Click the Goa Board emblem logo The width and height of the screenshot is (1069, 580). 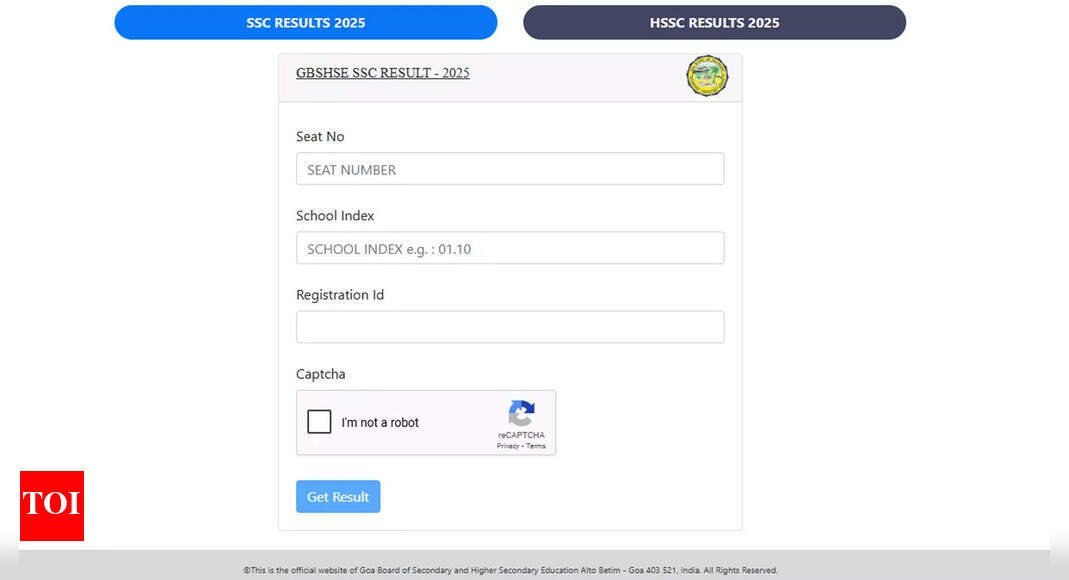(707, 76)
